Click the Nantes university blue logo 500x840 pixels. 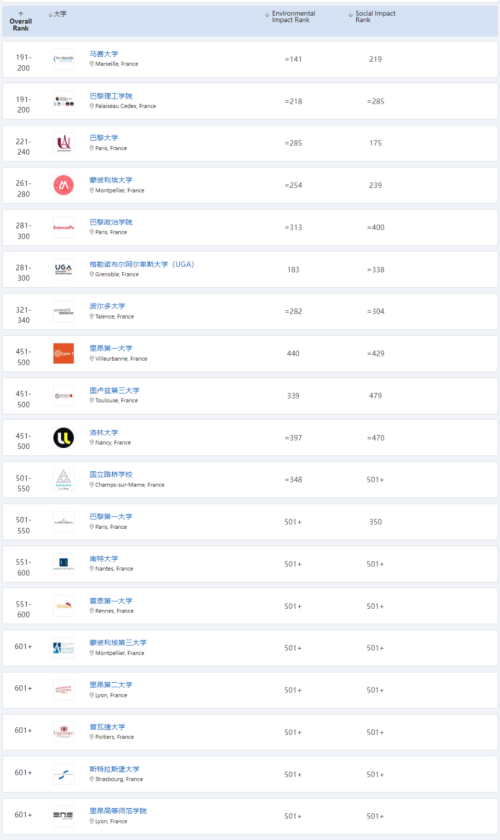pos(63,564)
